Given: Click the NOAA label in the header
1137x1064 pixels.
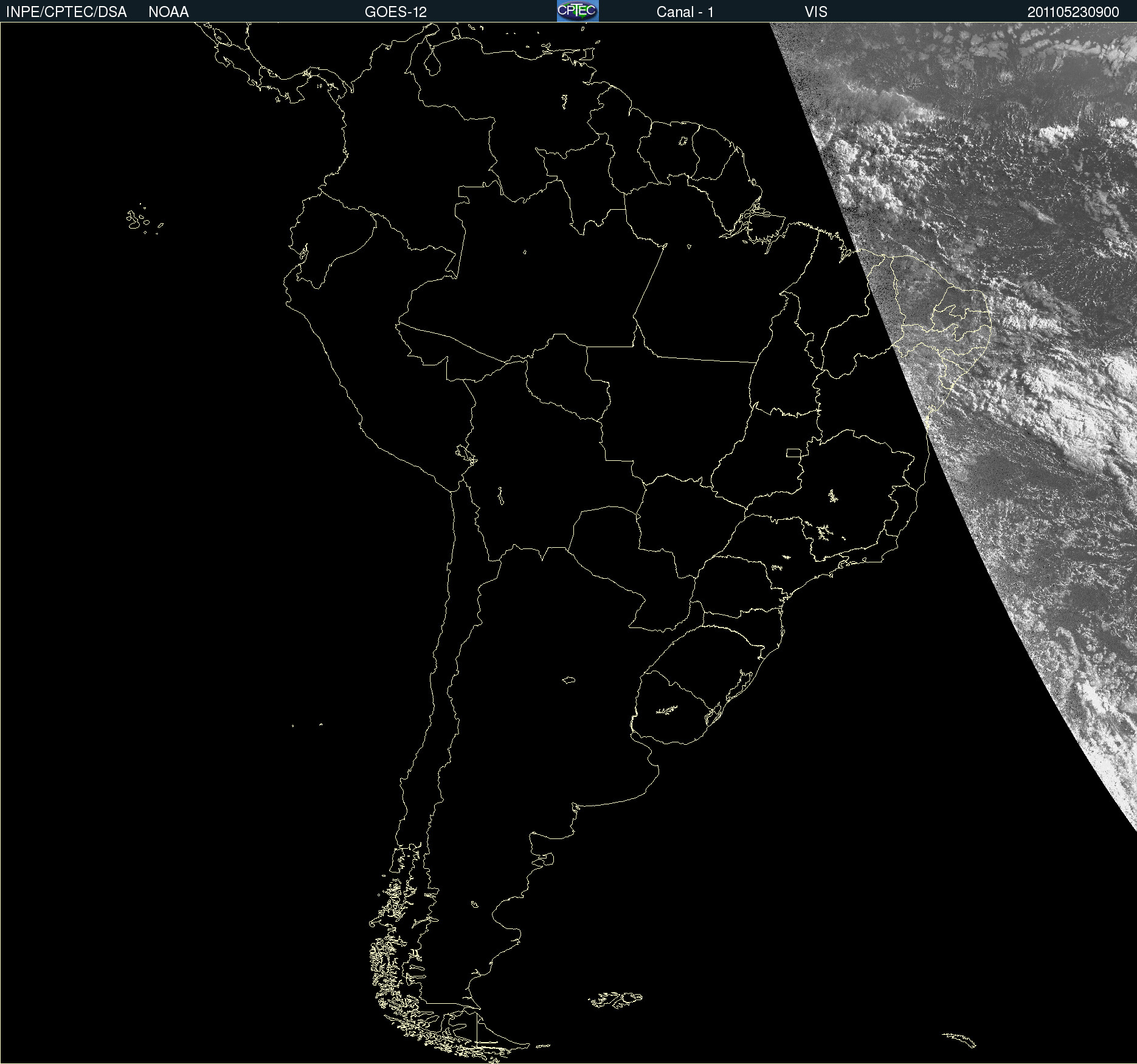Looking at the screenshot, I should (168, 12).
